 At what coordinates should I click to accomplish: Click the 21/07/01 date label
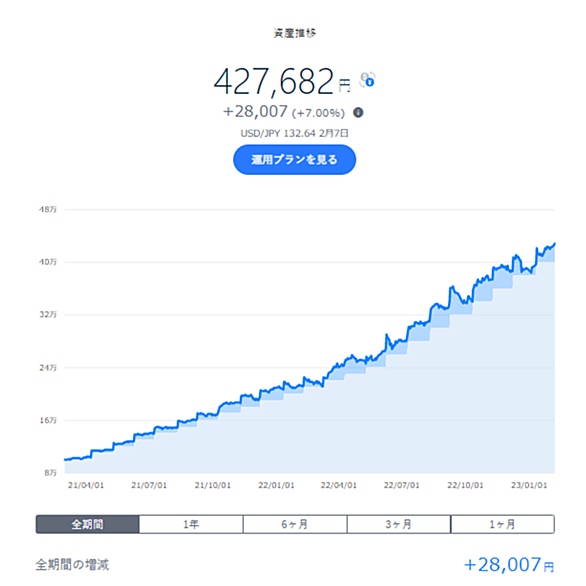tap(149, 485)
